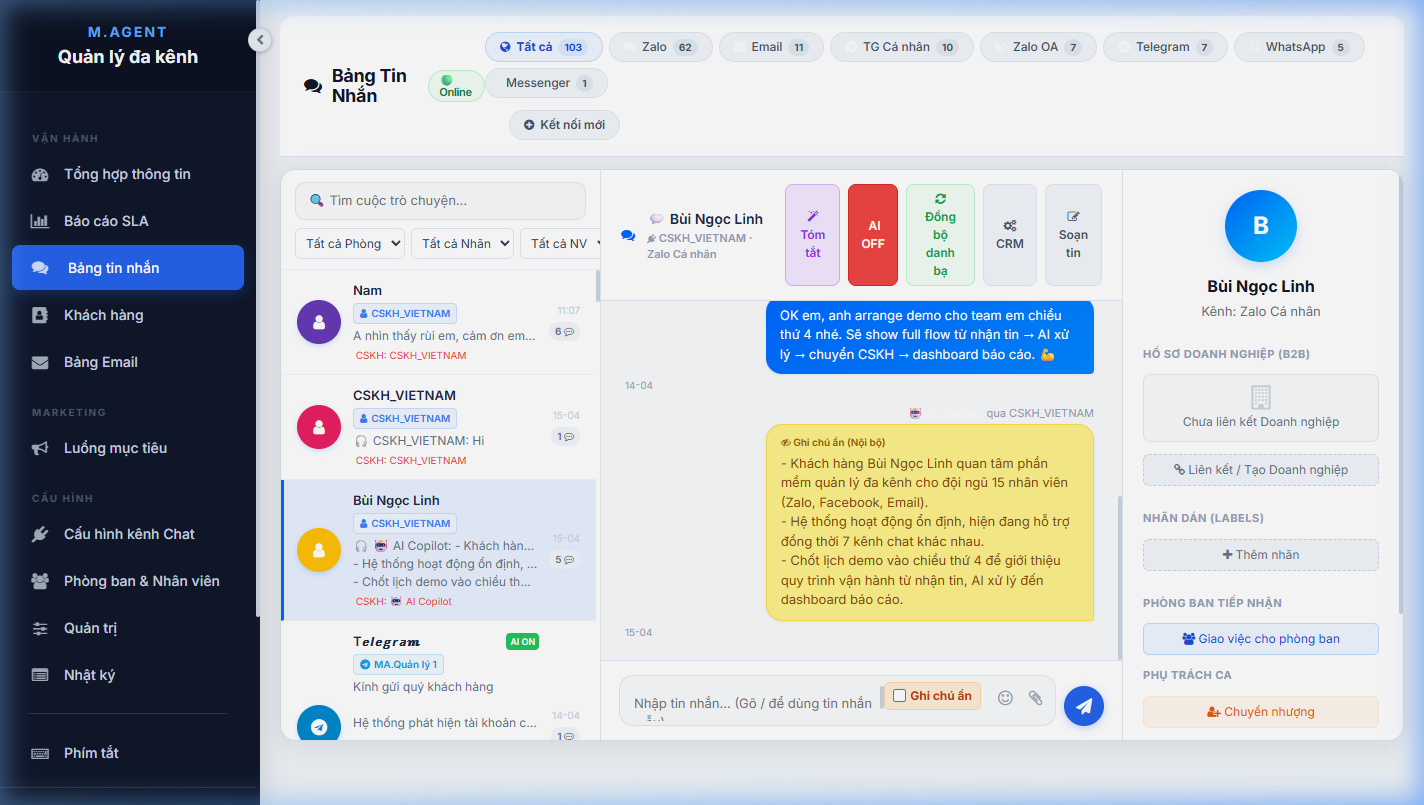
Task: Click the paperclip attachment icon
Action: (1036, 698)
